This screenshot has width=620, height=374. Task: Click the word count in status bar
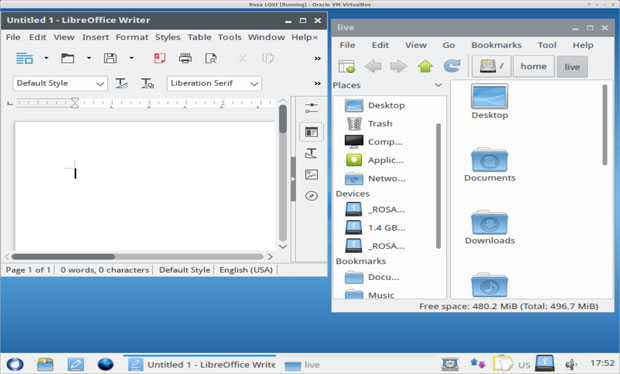104,270
